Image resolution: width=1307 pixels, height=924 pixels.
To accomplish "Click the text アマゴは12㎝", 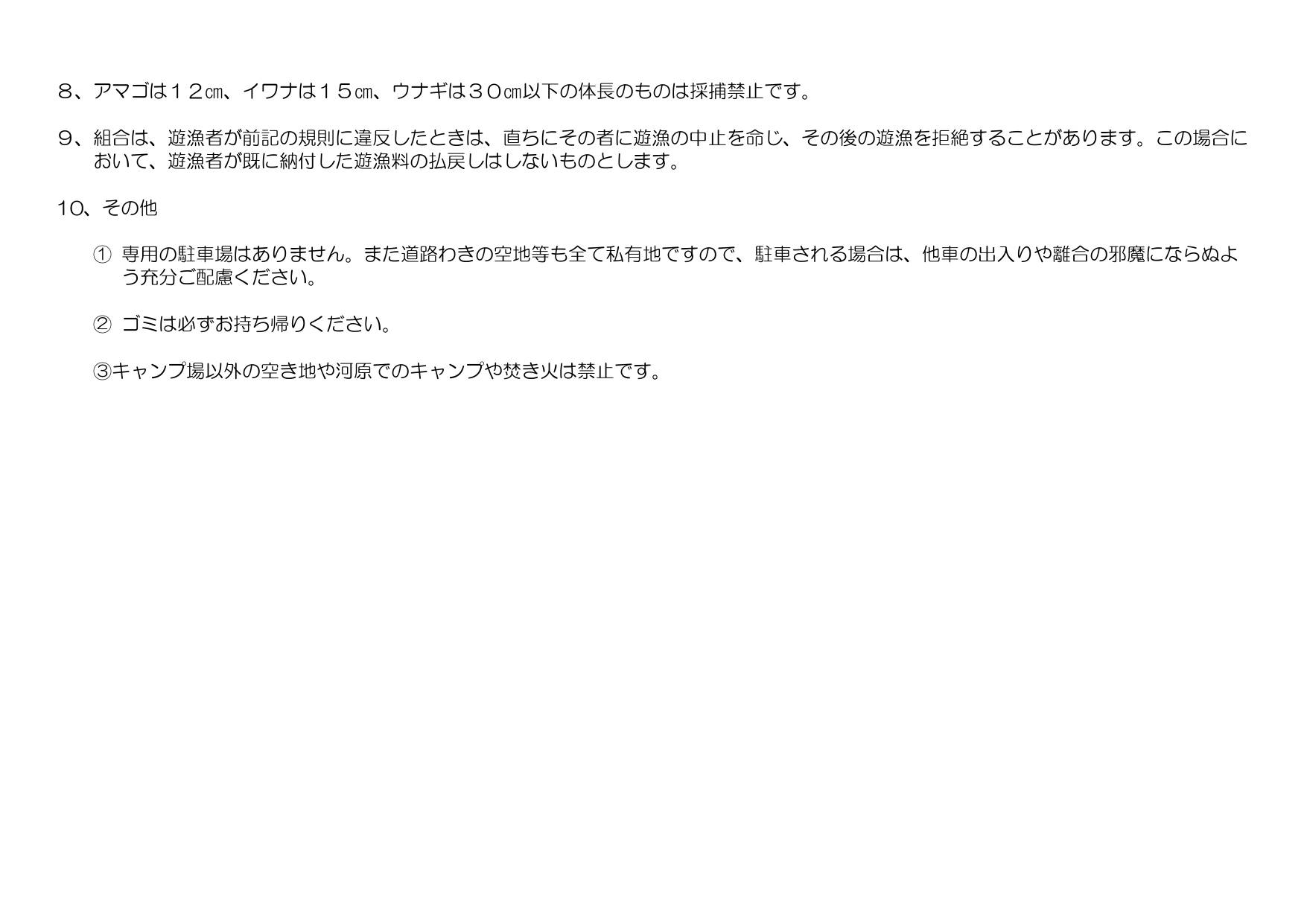I will click(158, 92).
